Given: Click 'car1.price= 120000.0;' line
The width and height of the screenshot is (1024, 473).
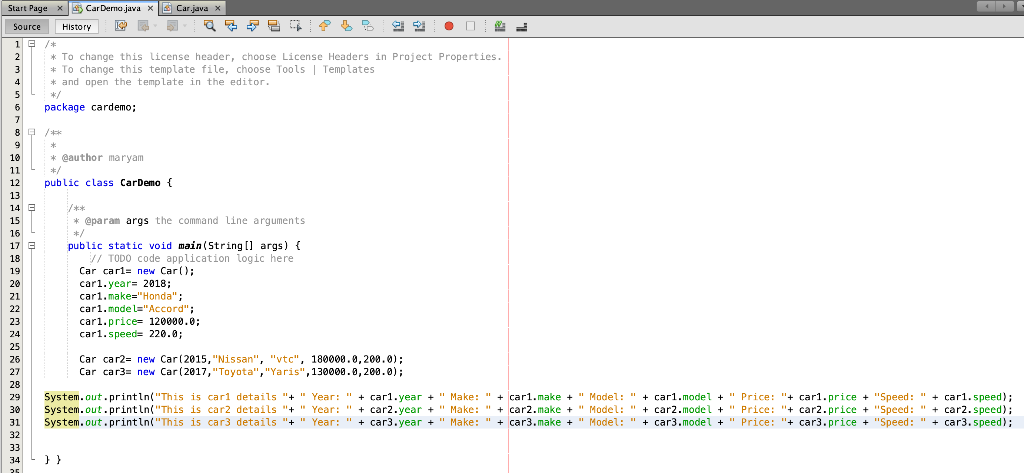Looking at the screenshot, I should coord(140,321).
